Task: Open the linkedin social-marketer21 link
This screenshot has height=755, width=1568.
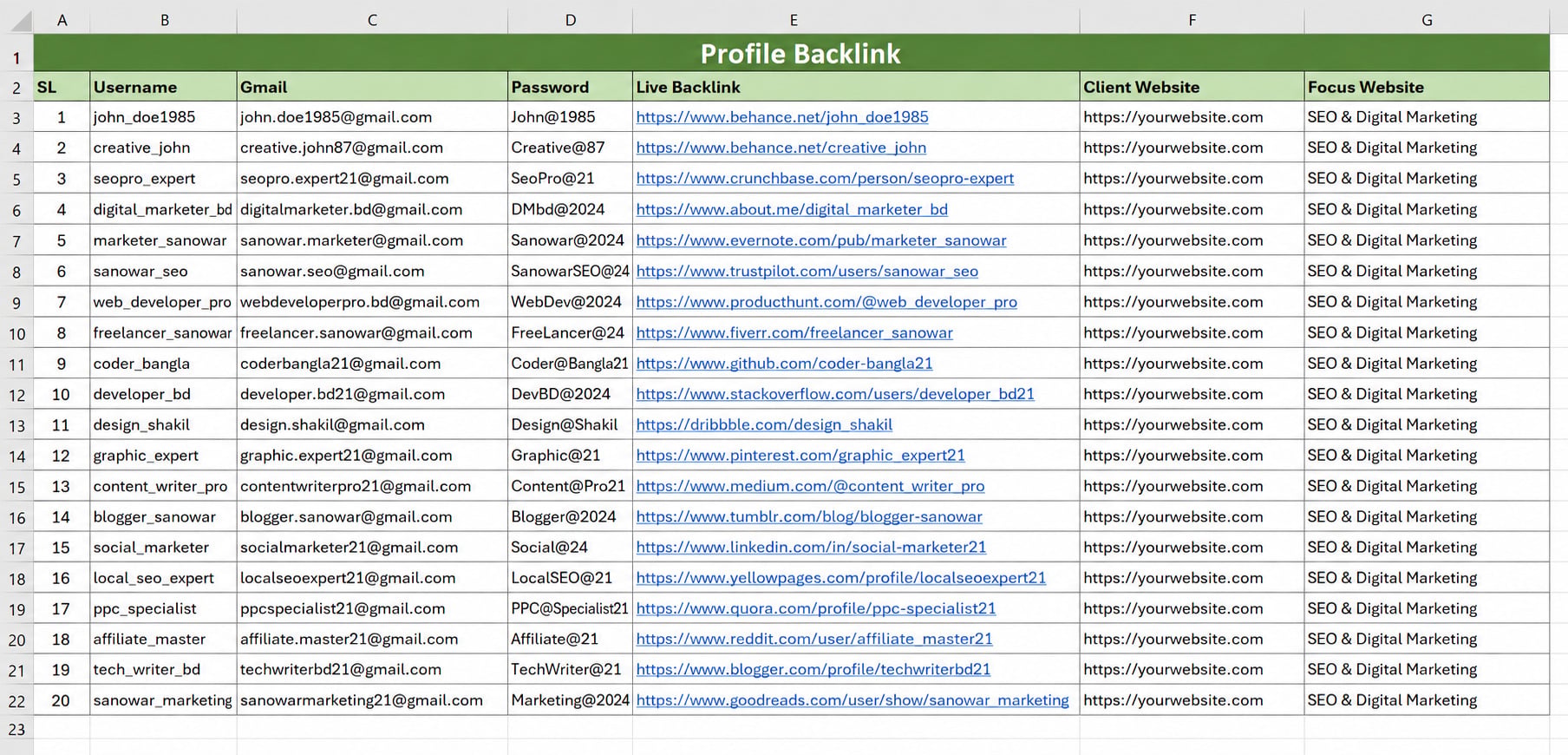Action: [811, 548]
